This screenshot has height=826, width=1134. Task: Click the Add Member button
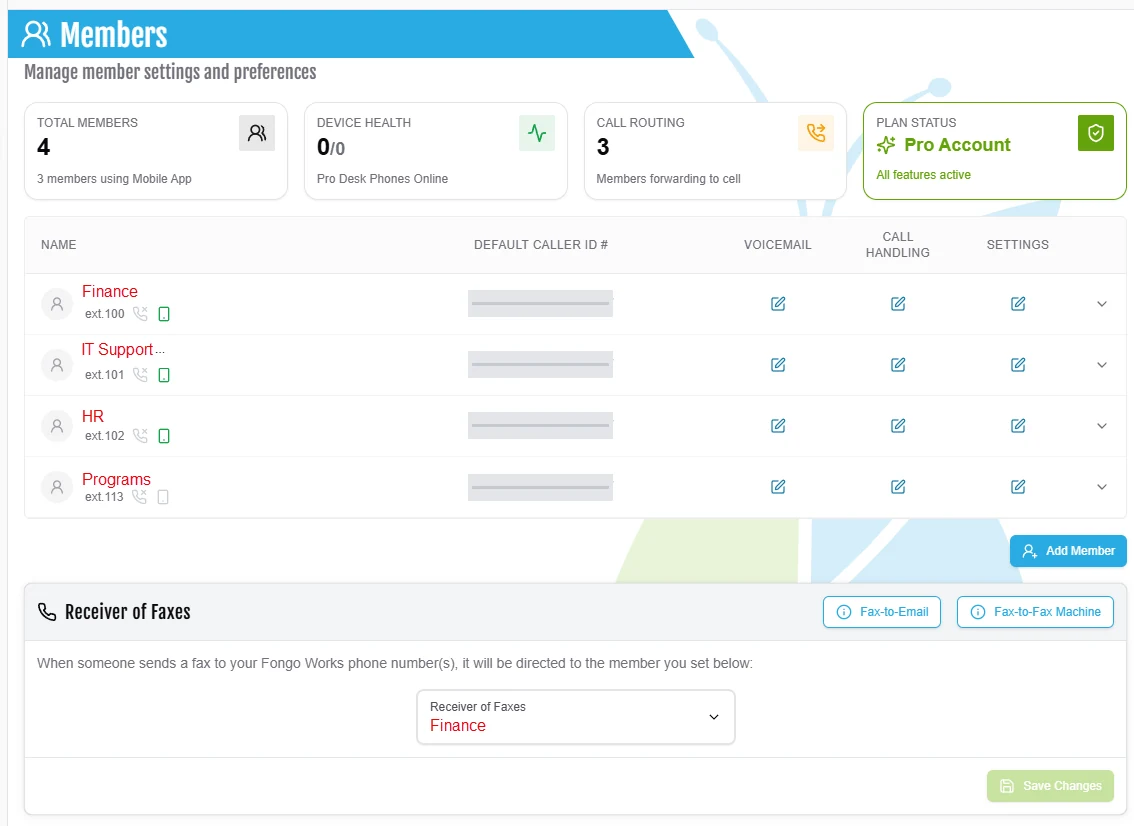(1068, 551)
